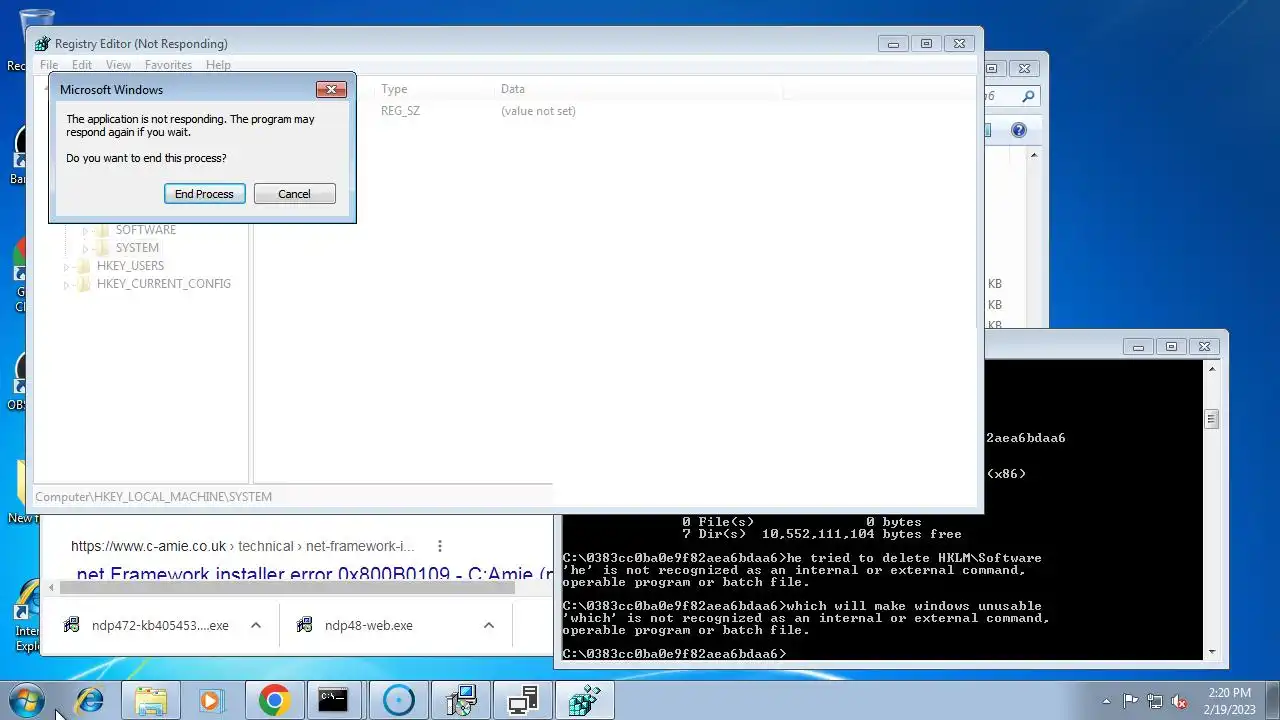Screen dimensions: 1280x720
Task: Switch to Google Chrome in the taskbar
Action: [274, 701]
